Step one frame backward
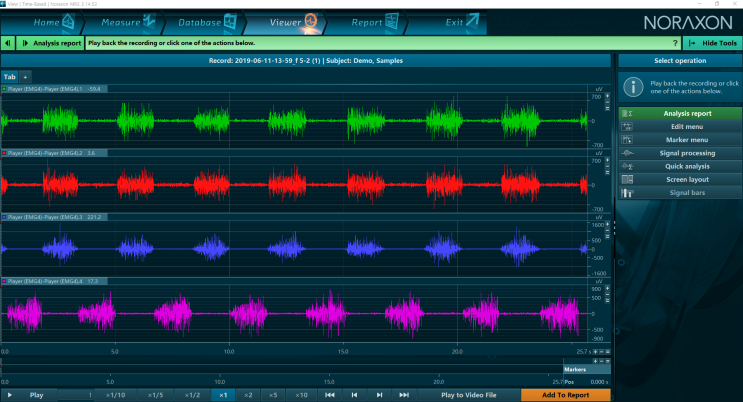The width and height of the screenshot is (743, 402). coord(354,395)
